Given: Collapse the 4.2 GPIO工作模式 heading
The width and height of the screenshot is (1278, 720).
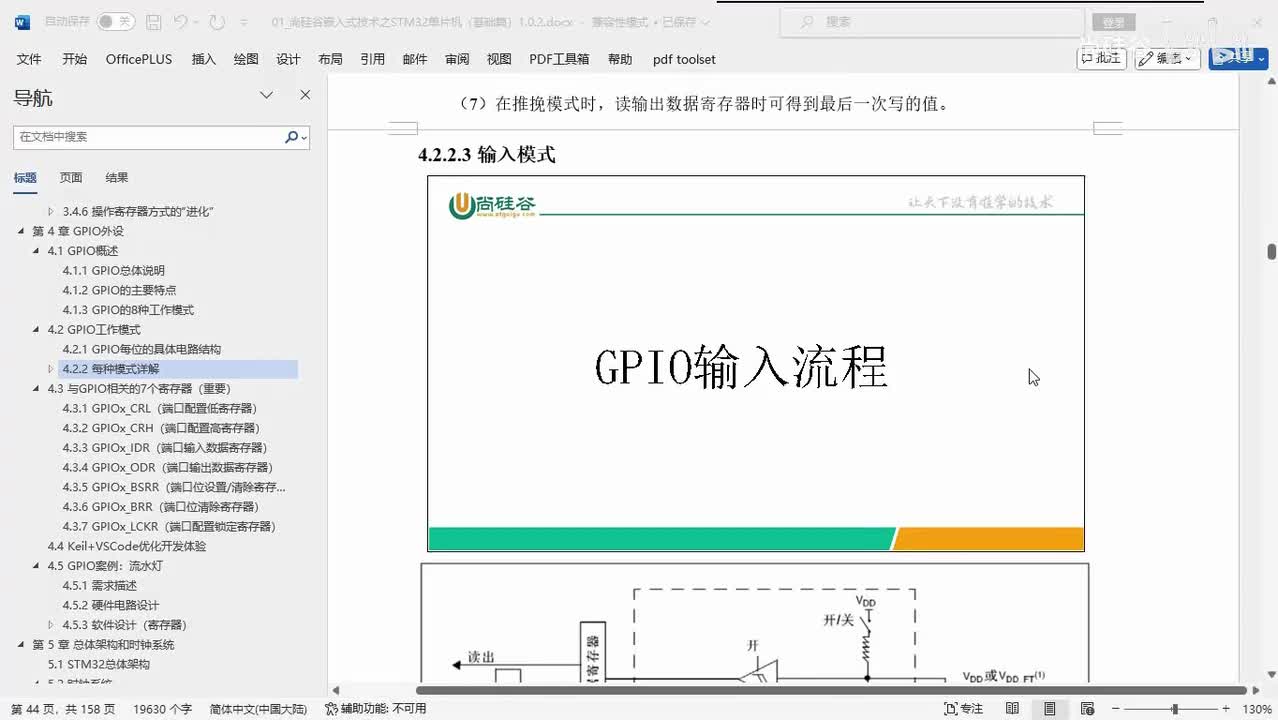Looking at the screenshot, I should [x=37, y=329].
